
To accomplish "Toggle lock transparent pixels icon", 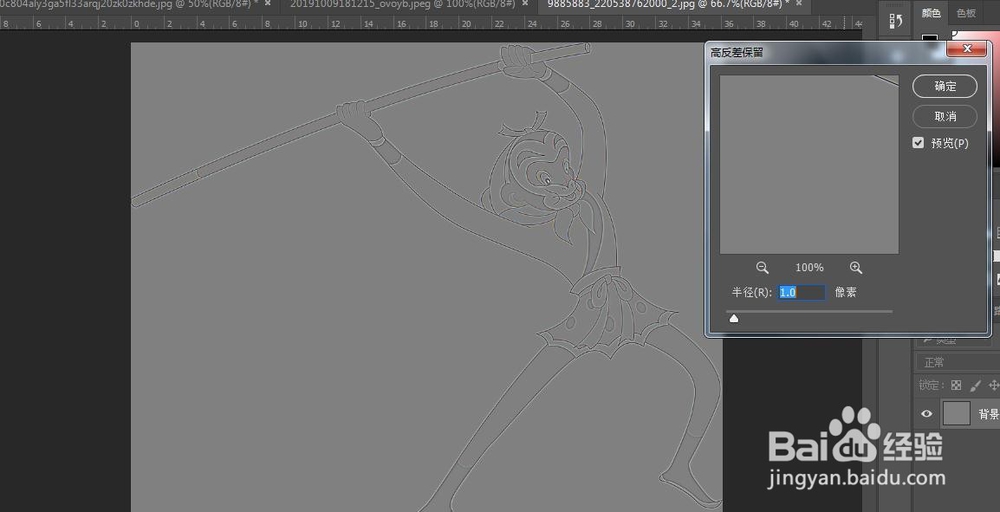I will [955, 385].
